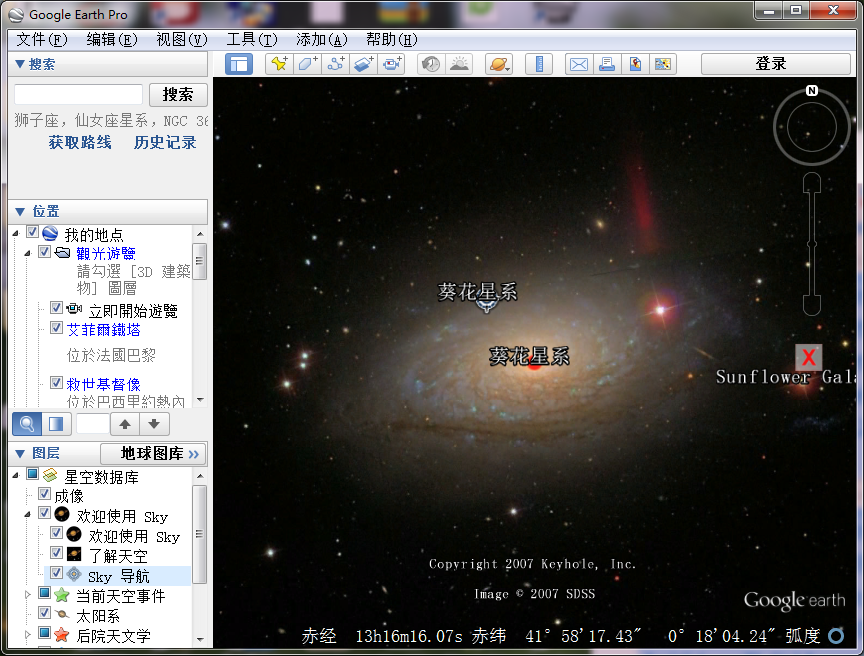Image resolution: width=864 pixels, height=656 pixels.
Task: Send by email using envelope icon
Action: 579,64
